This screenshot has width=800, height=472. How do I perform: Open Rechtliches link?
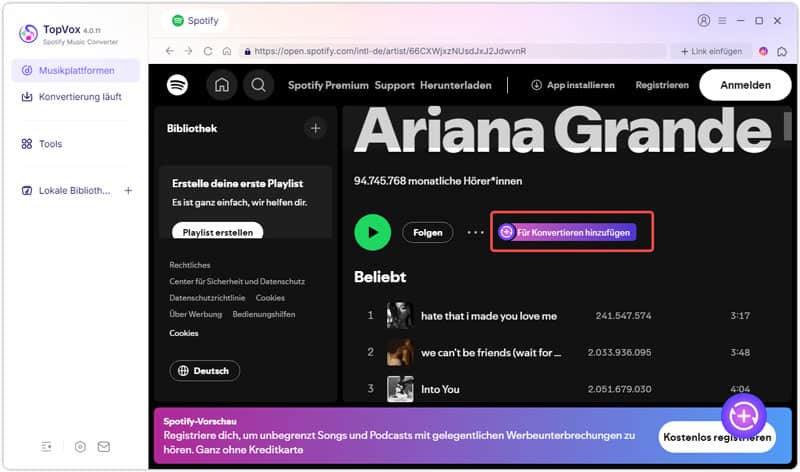(190, 265)
